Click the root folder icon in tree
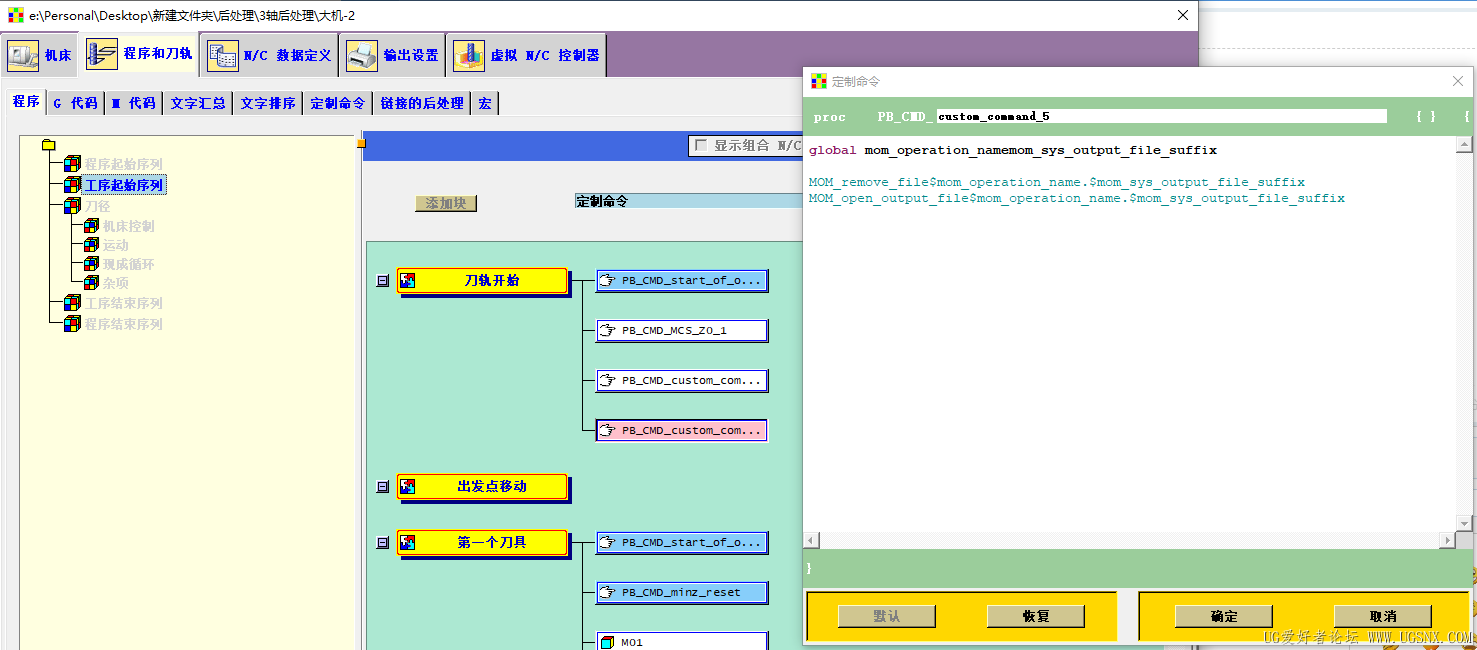Screen dimensions: 1477x650 (x=49, y=145)
